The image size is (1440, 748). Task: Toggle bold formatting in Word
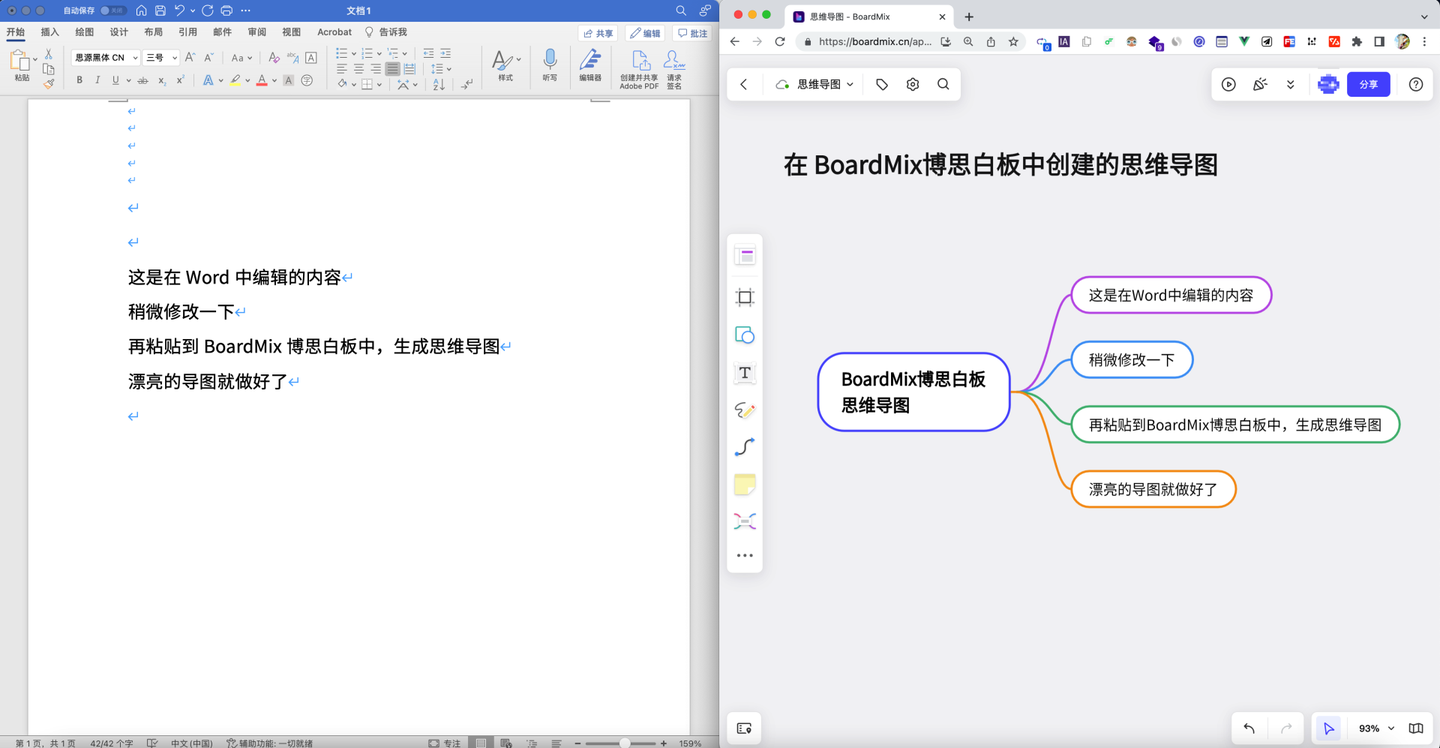79,80
